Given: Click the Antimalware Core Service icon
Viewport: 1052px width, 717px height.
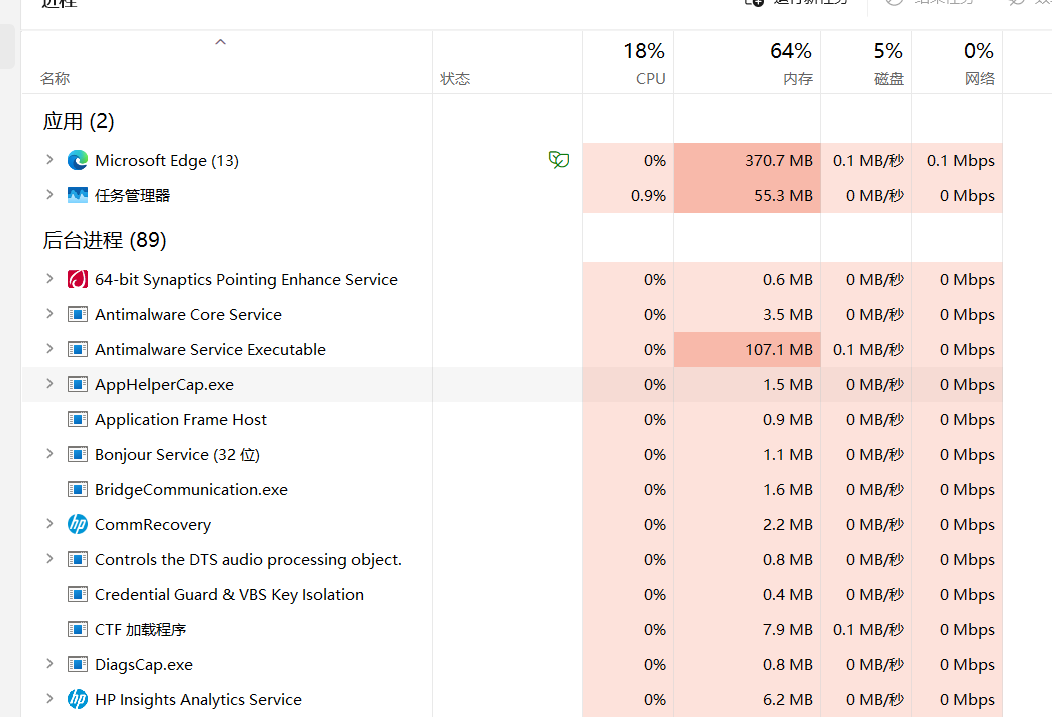Looking at the screenshot, I should (x=78, y=314).
